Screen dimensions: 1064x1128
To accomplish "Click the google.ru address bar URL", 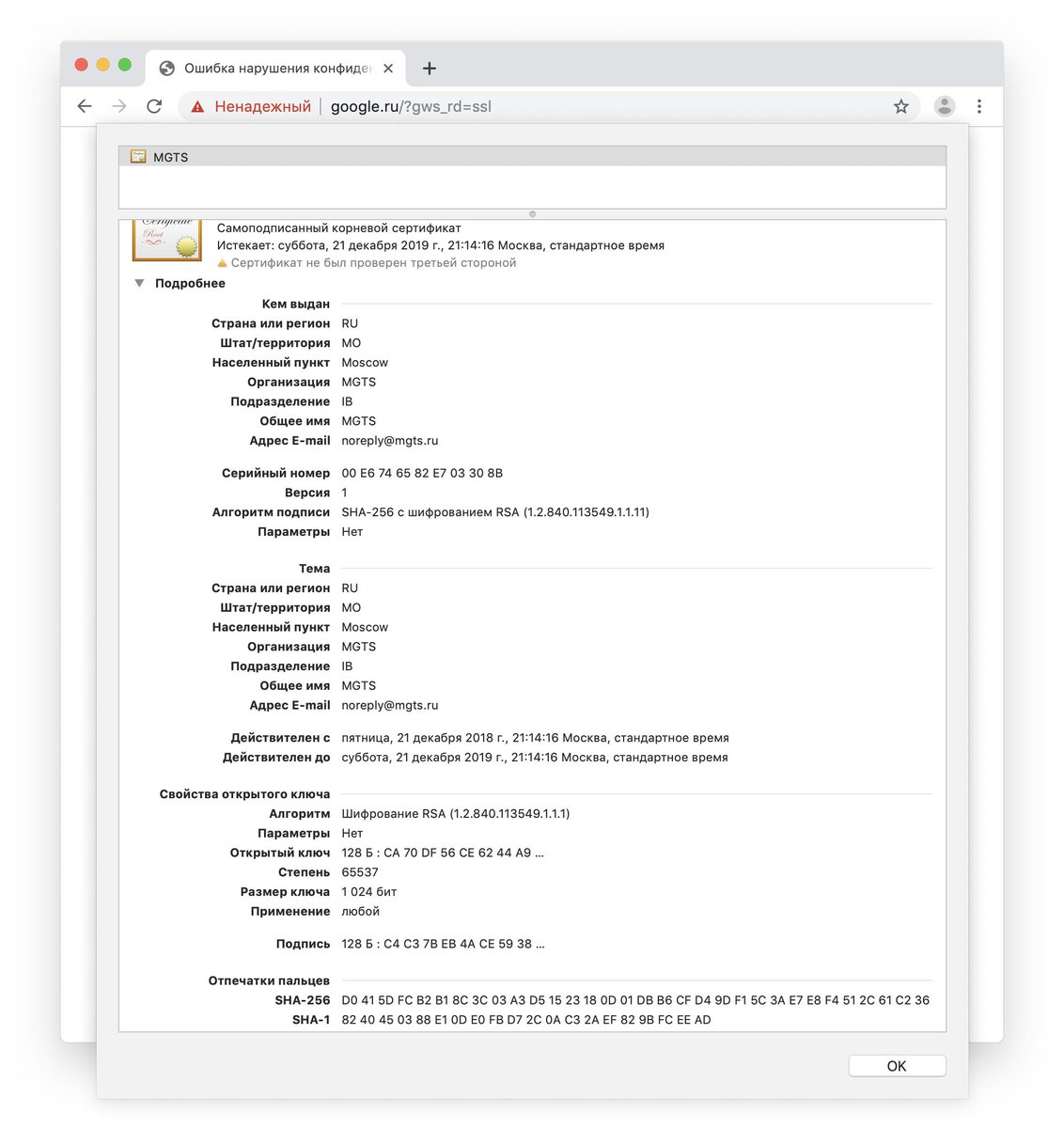I will 411,107.
